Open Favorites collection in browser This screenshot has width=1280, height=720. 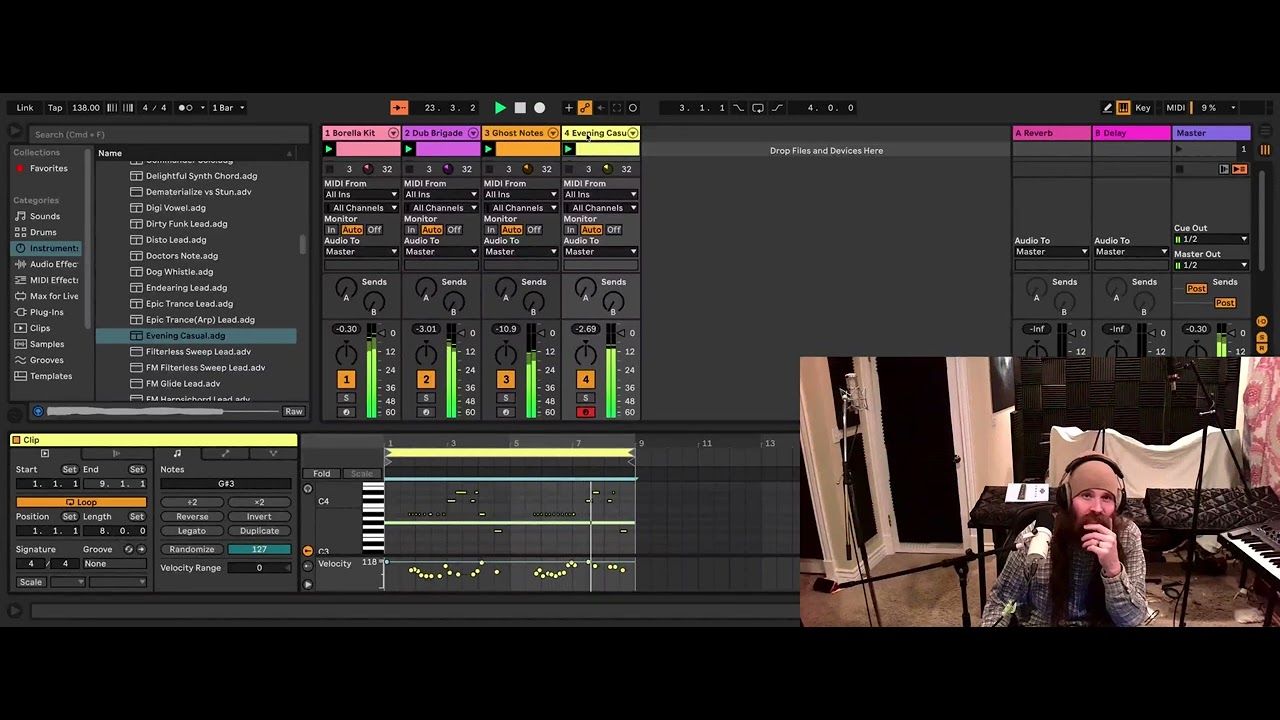(48, 168)
